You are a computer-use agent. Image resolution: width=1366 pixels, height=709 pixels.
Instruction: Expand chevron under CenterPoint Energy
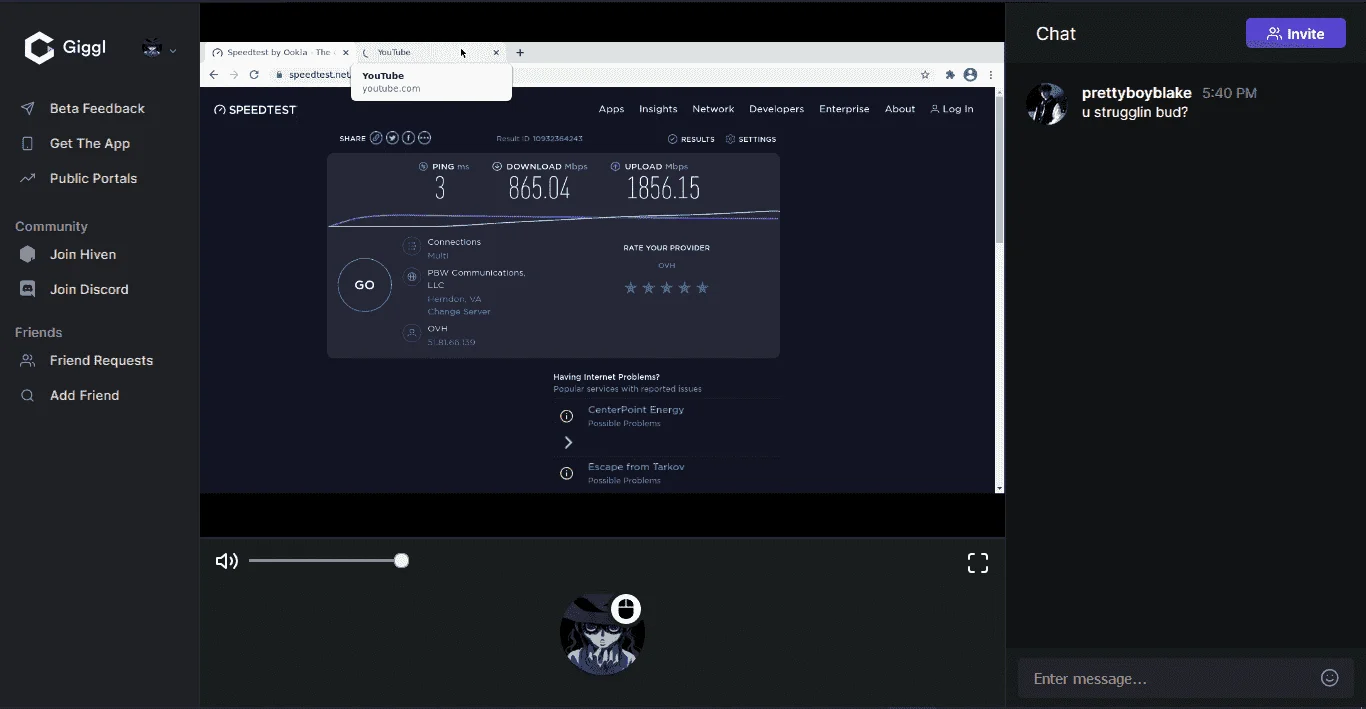point(568,442)
